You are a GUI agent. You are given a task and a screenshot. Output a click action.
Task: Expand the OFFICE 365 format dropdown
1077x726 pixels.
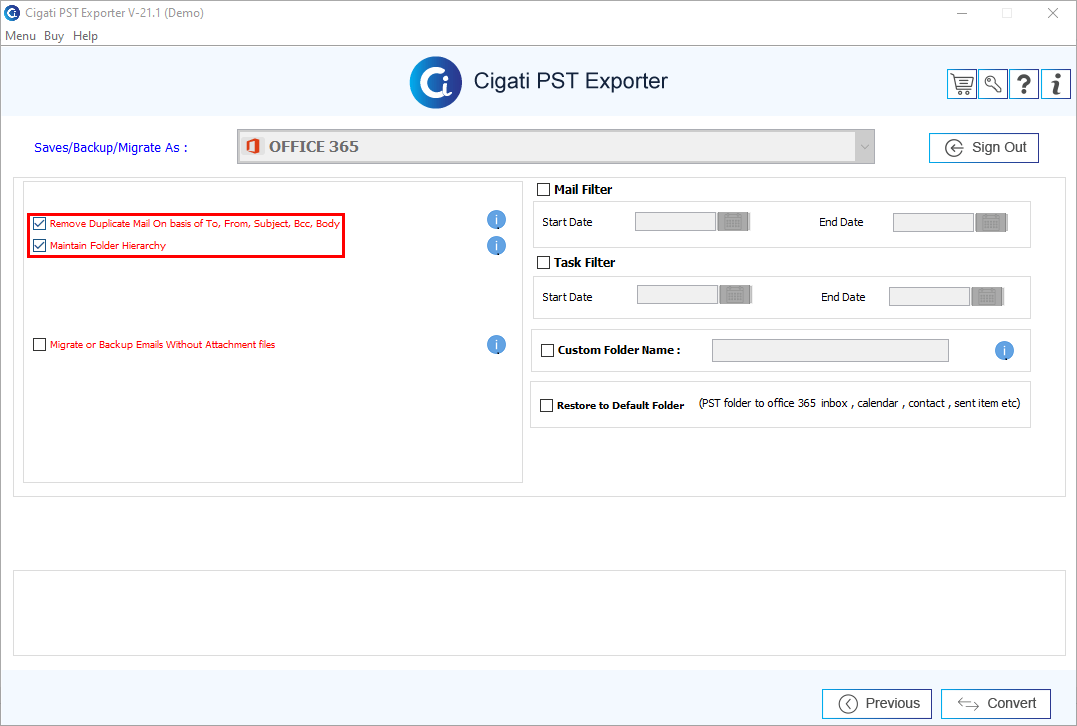[864, 146]
